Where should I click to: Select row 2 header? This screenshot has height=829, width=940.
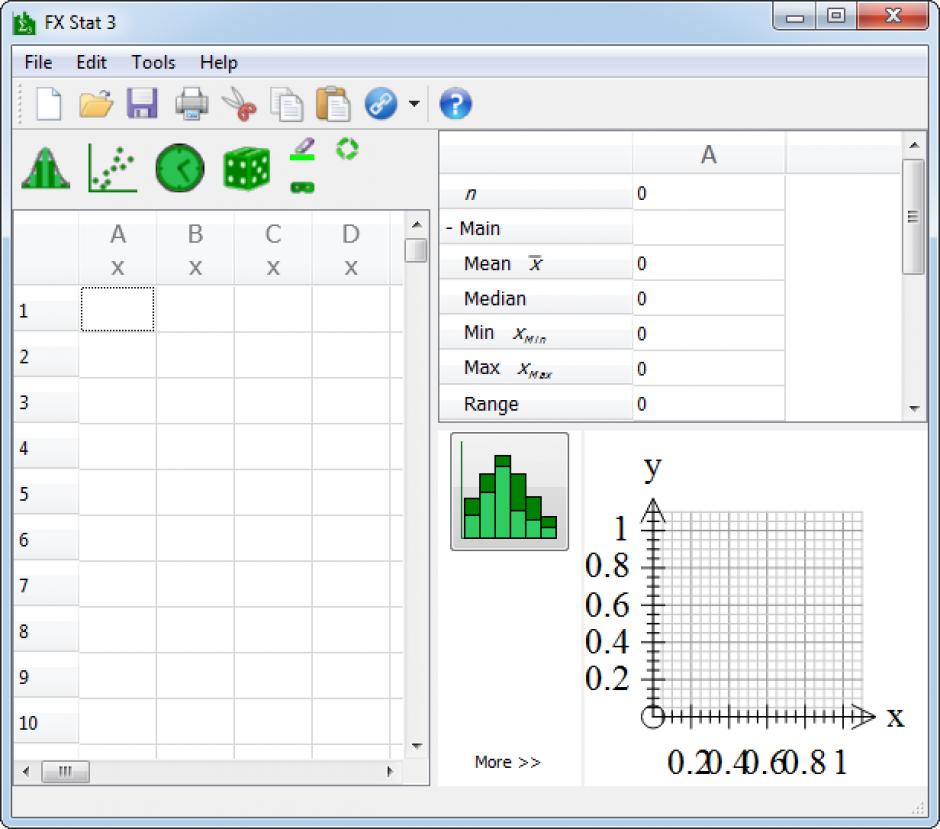click(46, 357)
